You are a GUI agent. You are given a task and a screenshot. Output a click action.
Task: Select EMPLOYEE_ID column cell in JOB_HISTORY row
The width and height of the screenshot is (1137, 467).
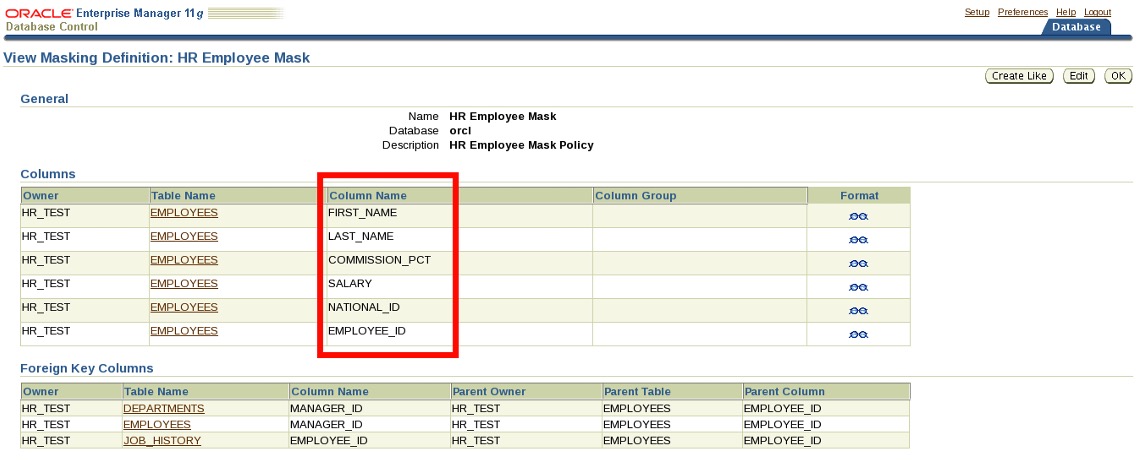tap(370, 440)
